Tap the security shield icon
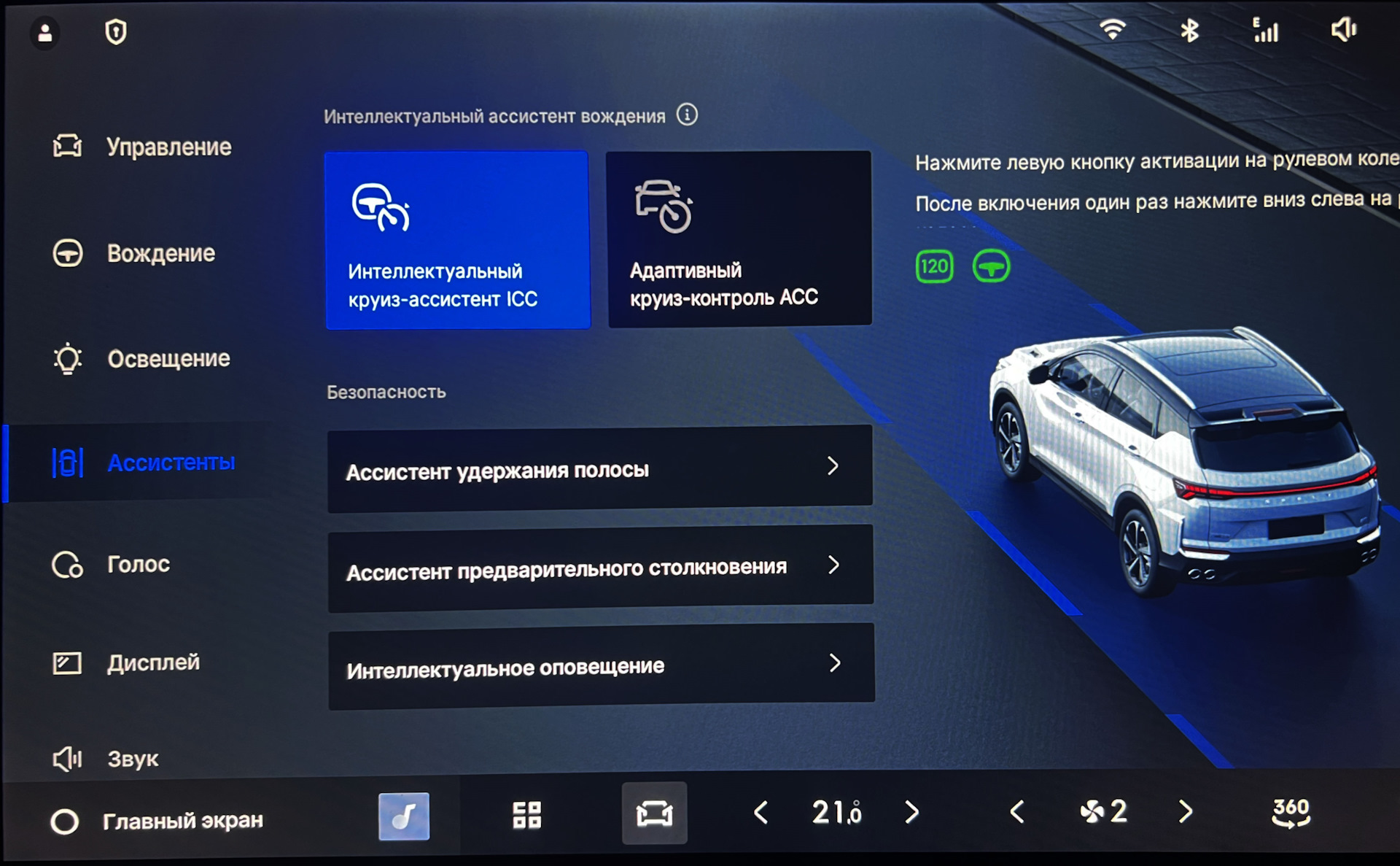Screen dimensions: 1400x866 (116, 32)
